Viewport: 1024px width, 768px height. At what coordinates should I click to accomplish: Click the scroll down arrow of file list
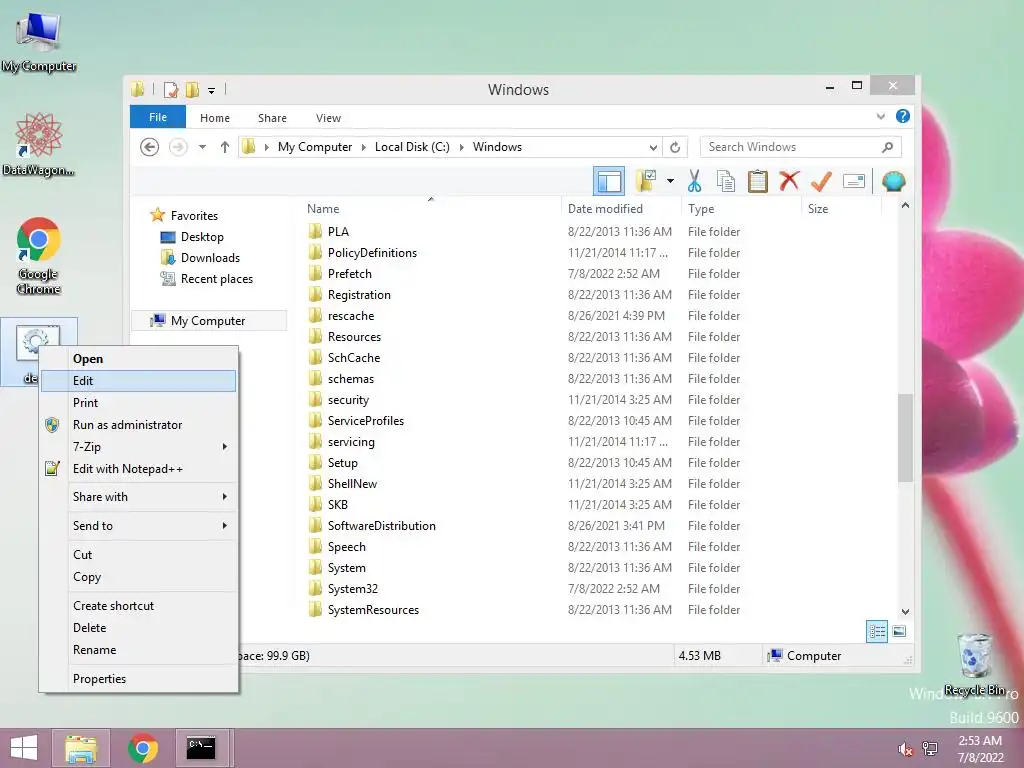[x=905, y=612]
